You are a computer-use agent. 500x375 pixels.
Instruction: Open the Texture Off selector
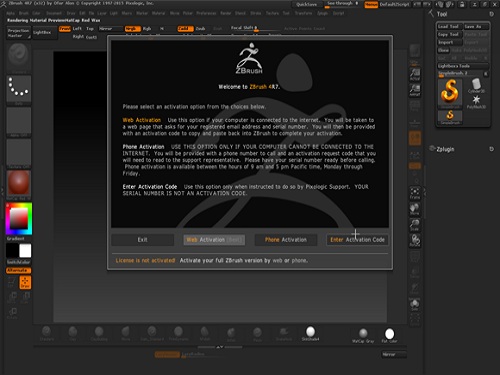tap(19, 154)
